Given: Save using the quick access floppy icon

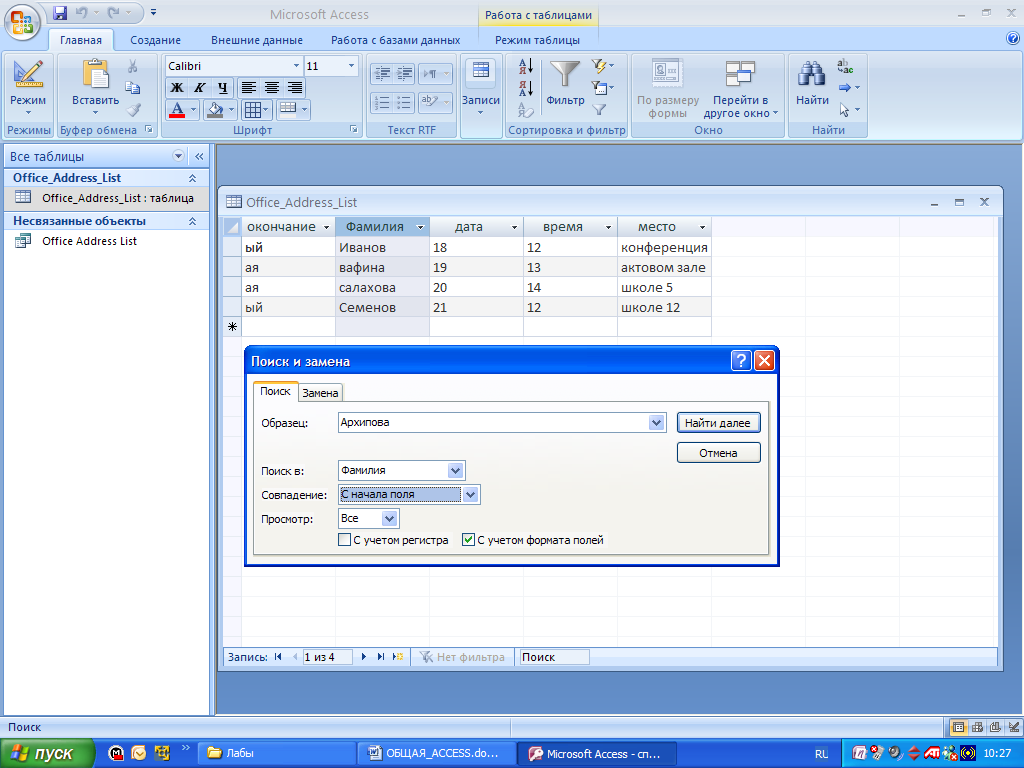Looking at the screenshot, I should click(60, 12).
